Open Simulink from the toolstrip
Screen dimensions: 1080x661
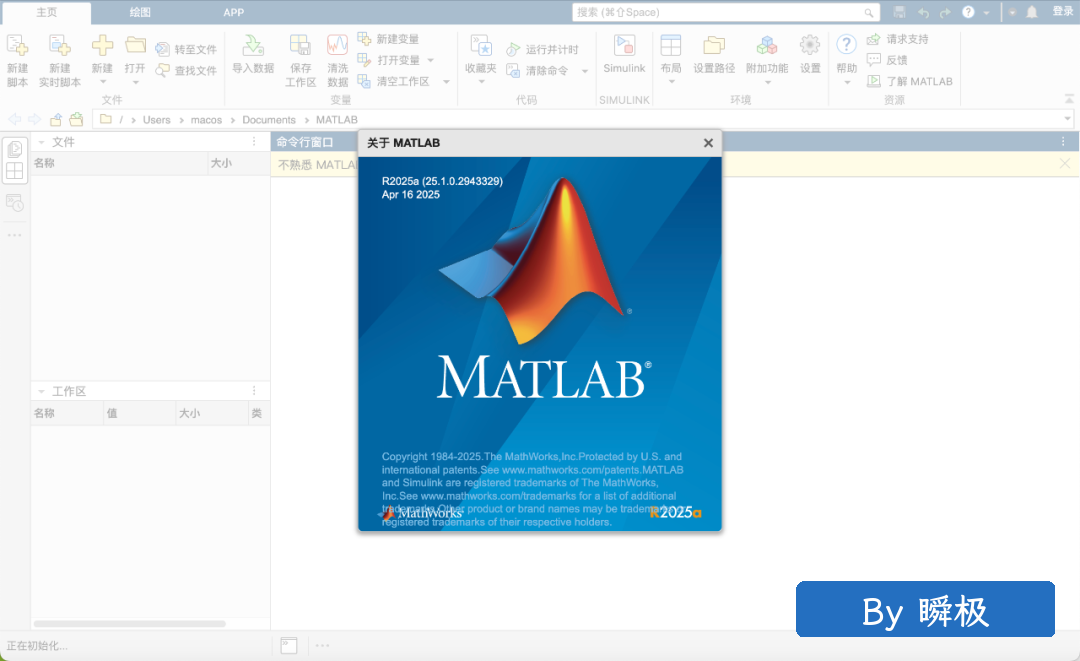624,47
